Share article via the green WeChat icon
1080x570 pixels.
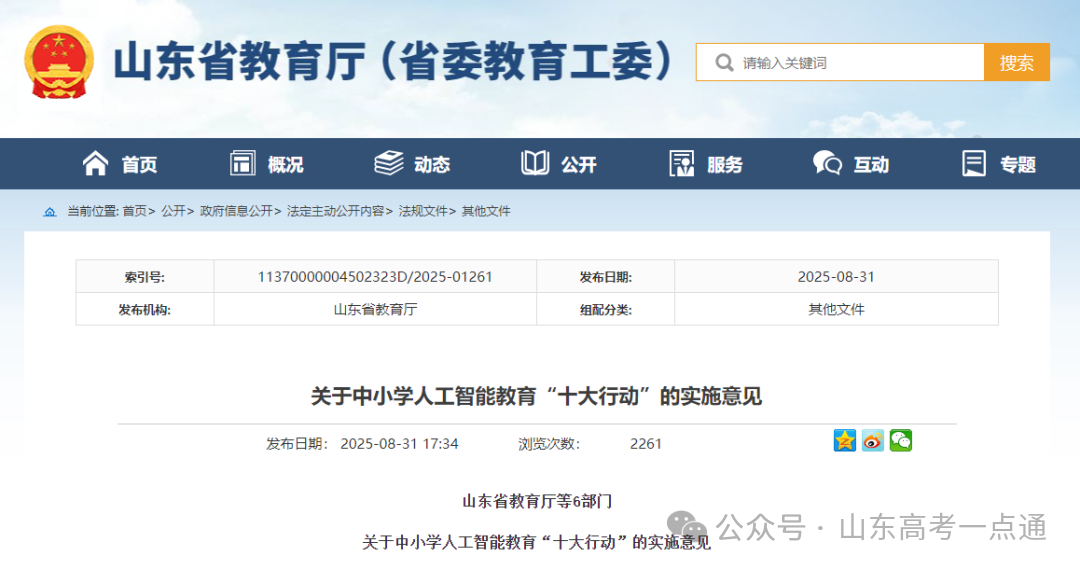pos(901,441)
